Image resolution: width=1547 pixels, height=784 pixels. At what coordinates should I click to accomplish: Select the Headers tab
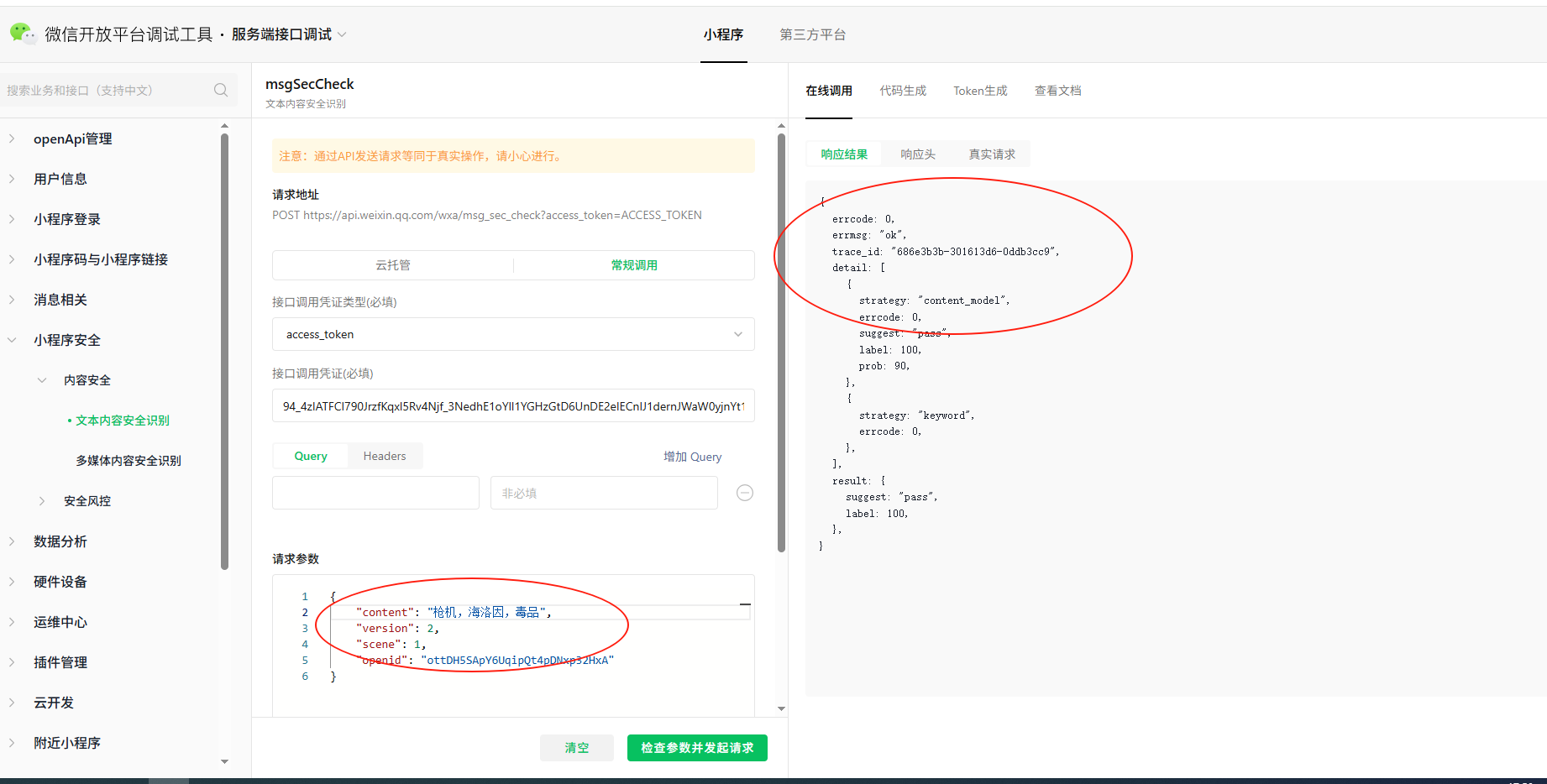(x=385, y=456)
